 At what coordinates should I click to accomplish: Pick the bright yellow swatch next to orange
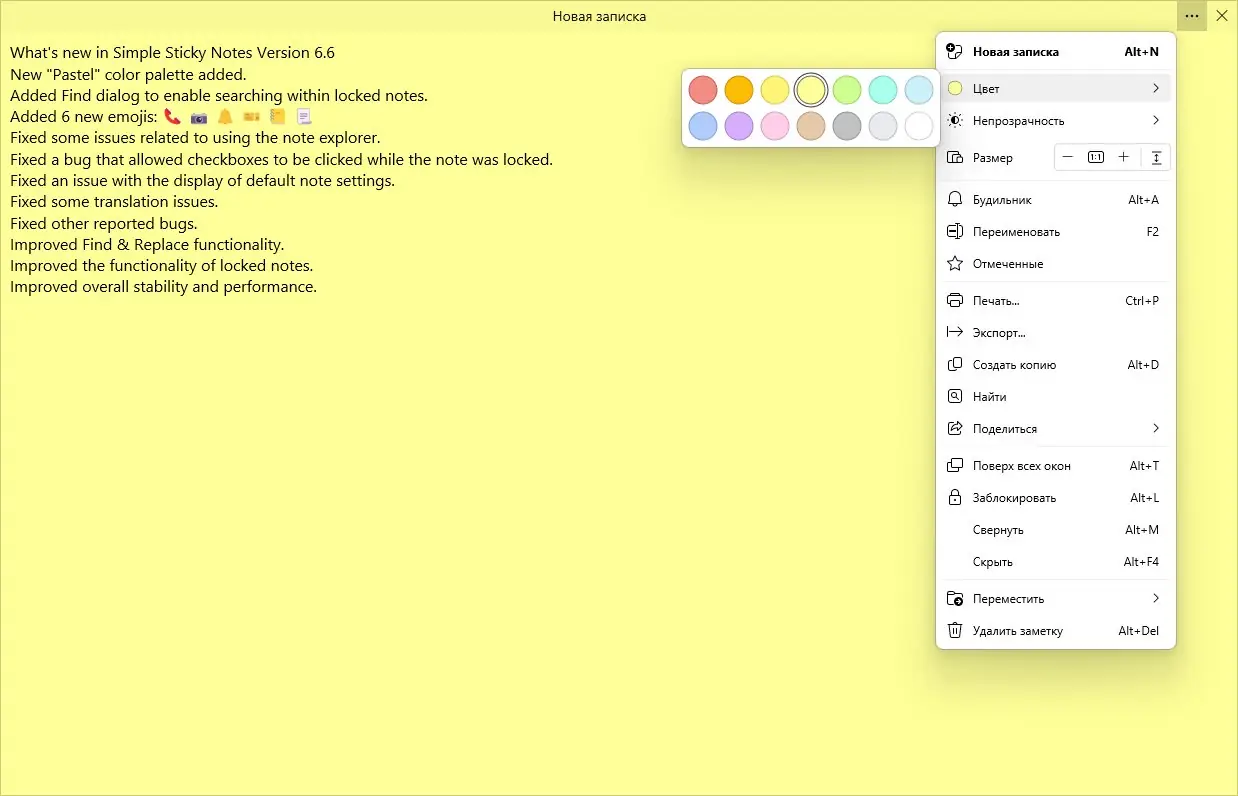(775, 90)
